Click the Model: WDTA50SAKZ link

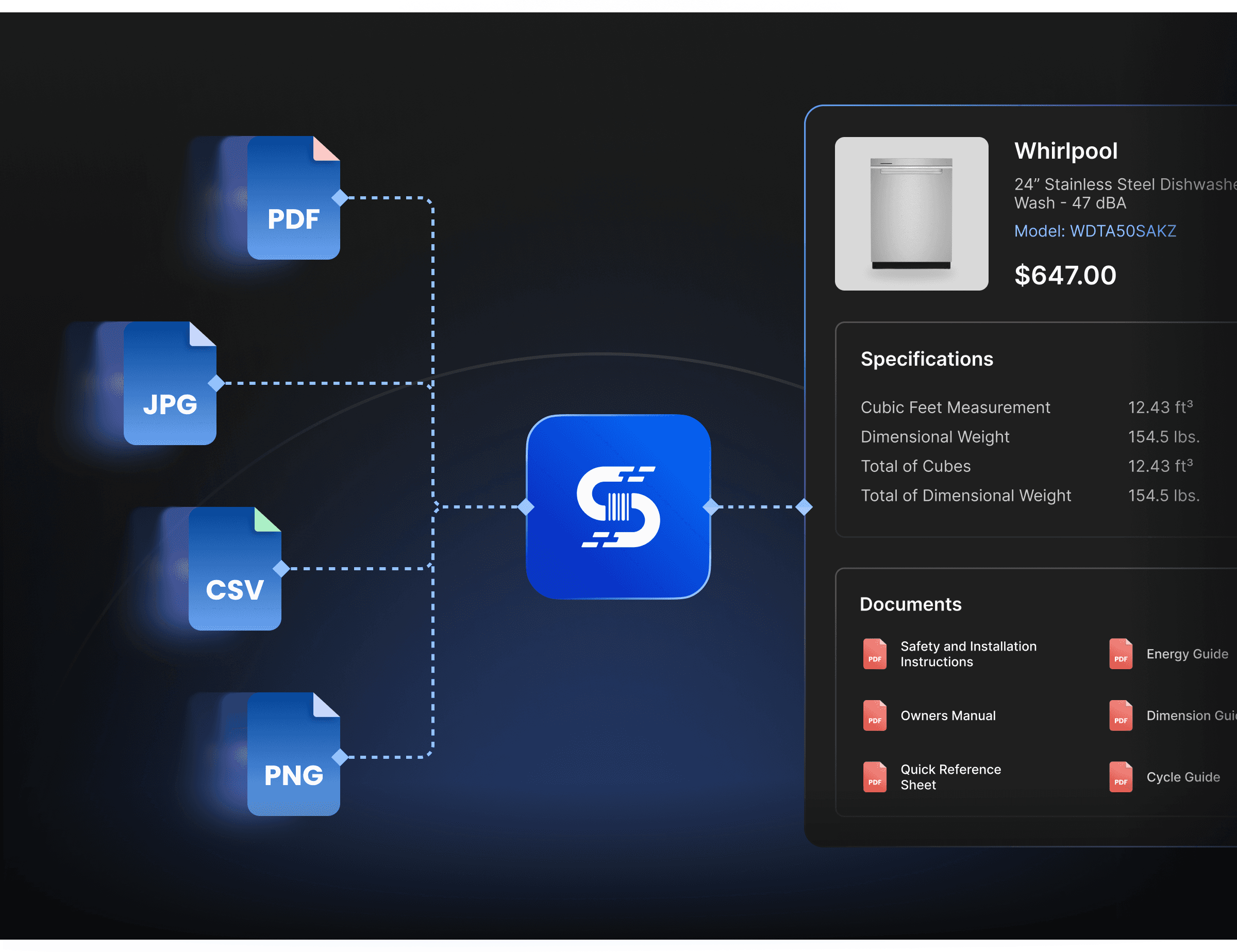pyautogui.click(x=1095, y=231)
